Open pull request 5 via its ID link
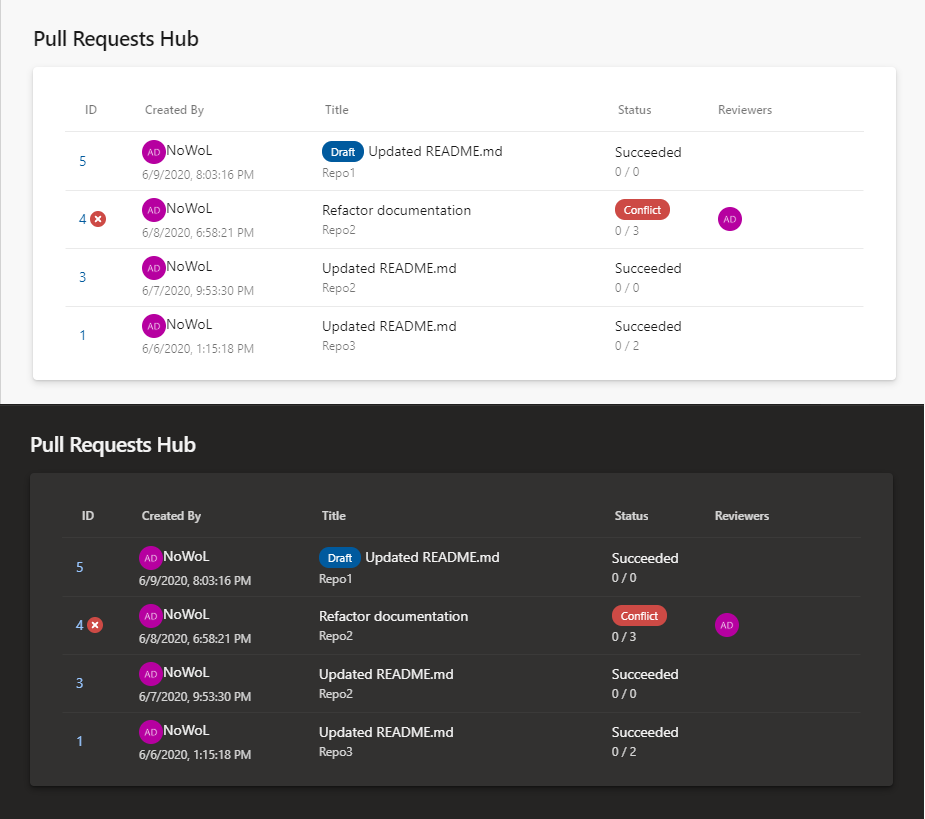Viewport: 925px width, 819px height. coord(83,161)
